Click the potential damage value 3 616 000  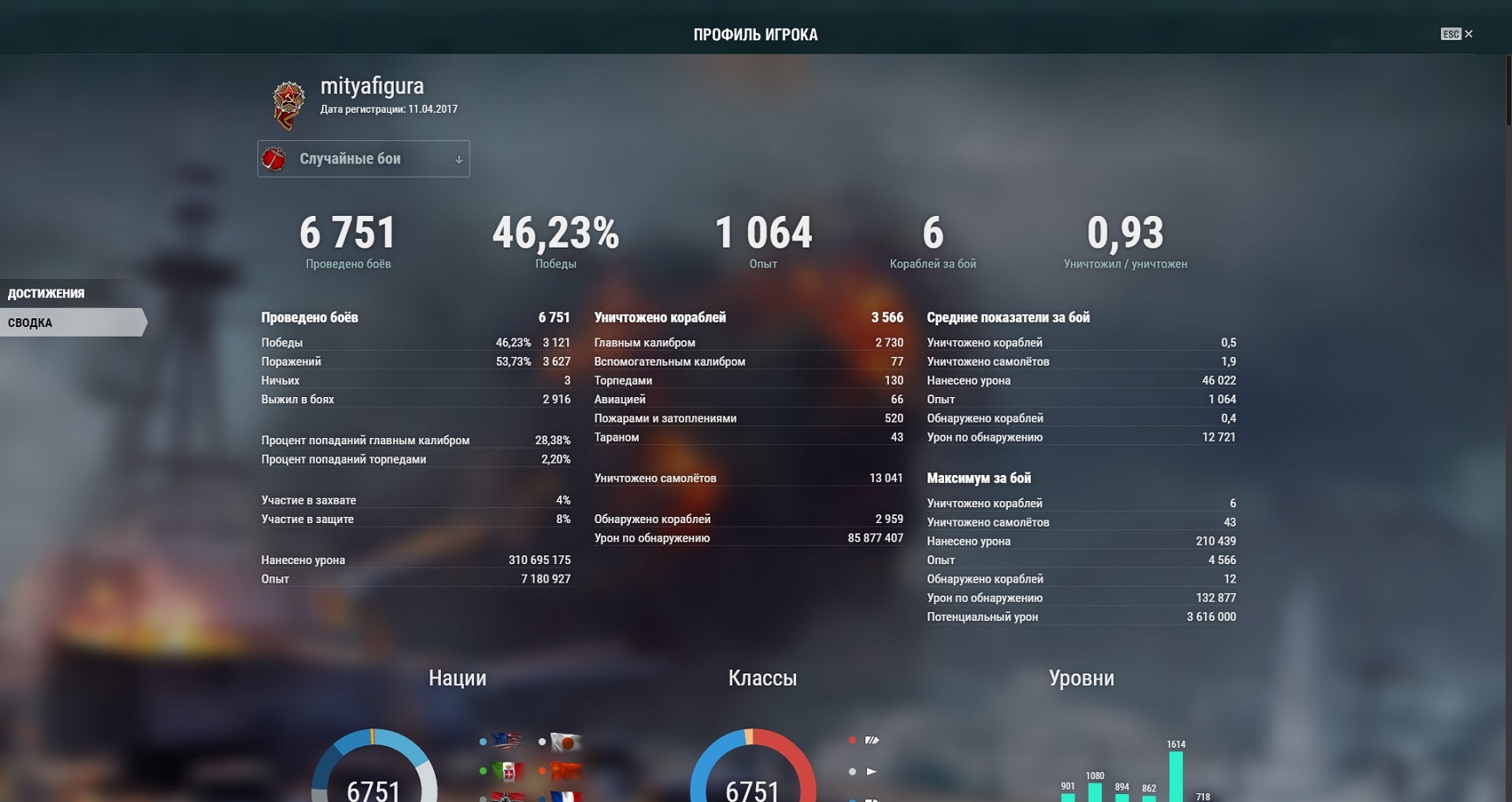(x=1211, y=617)
